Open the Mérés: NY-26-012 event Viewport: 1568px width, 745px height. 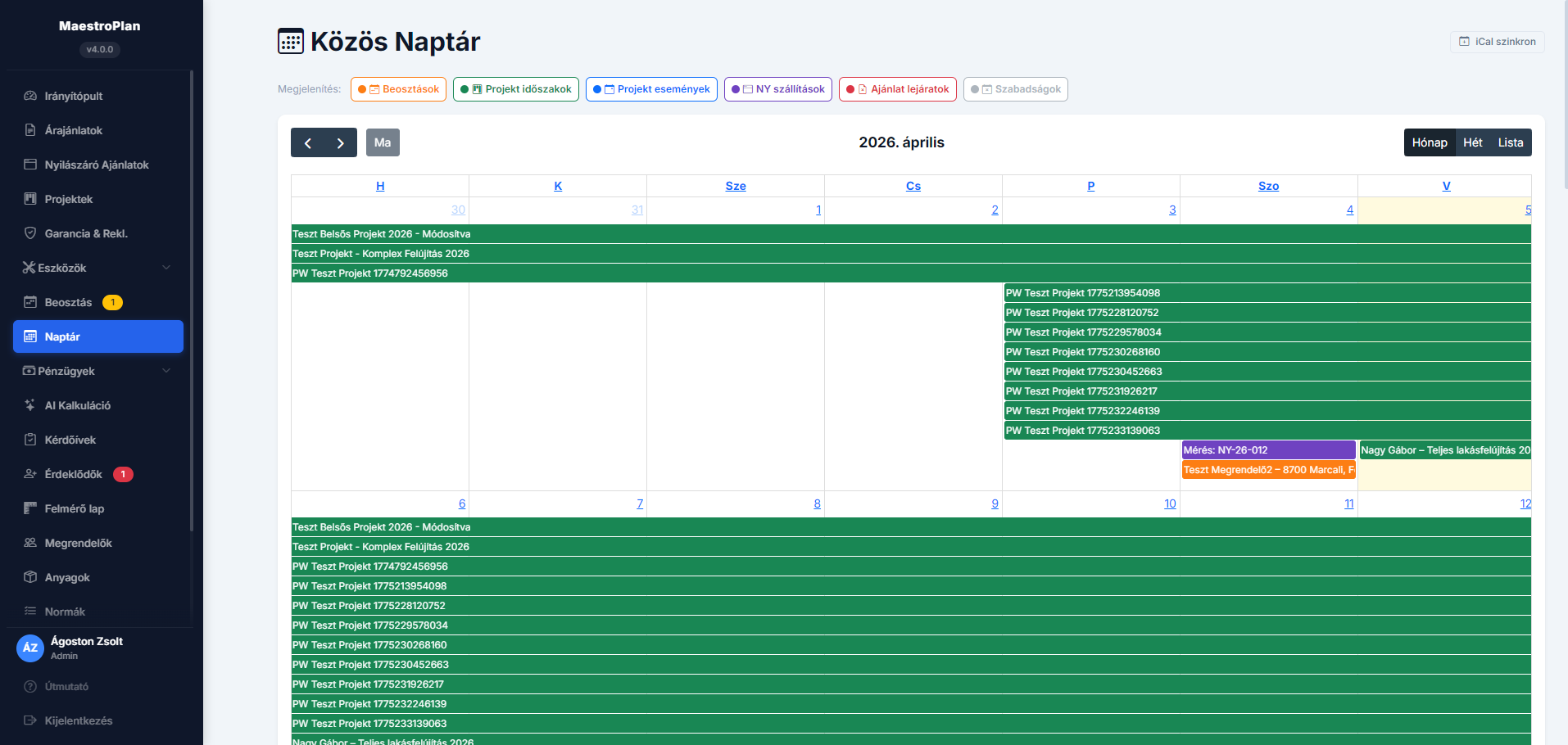pyautogui.click(x=1268, y=450)
